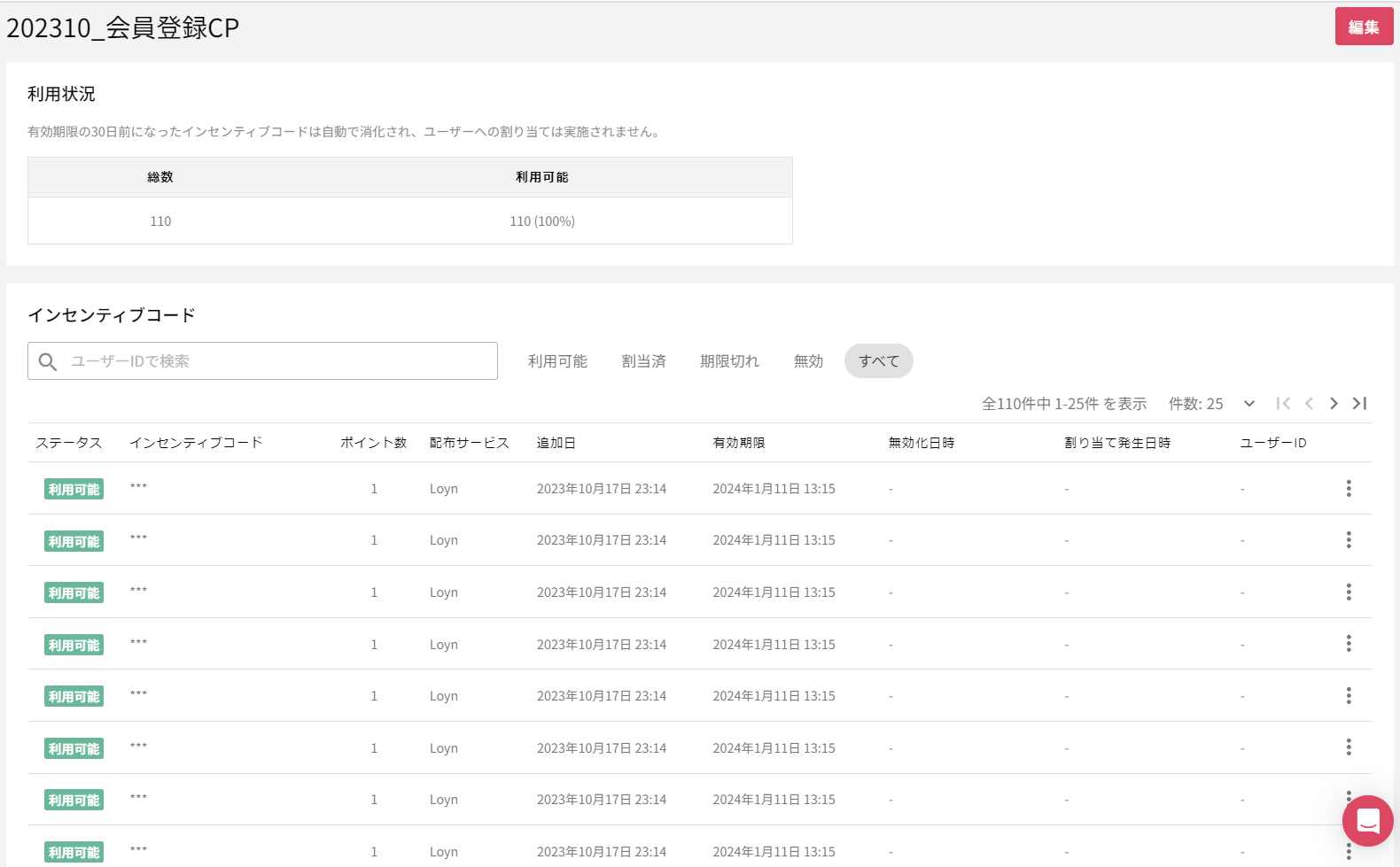Click the 有効期限 column header
The image size is (1400, 867).
[739, 443]
